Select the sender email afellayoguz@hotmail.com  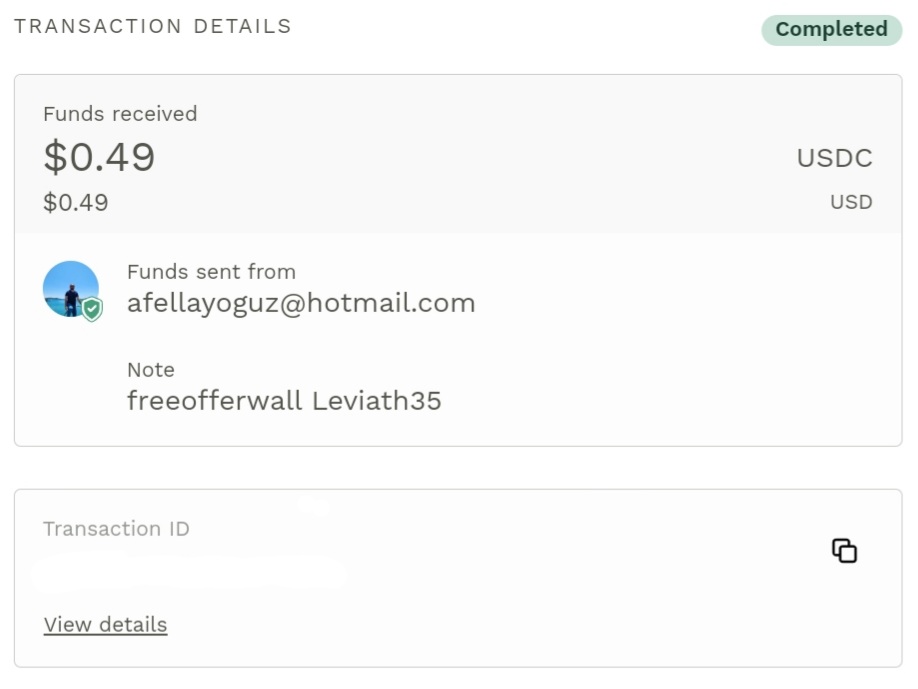(x=301, y=303)
